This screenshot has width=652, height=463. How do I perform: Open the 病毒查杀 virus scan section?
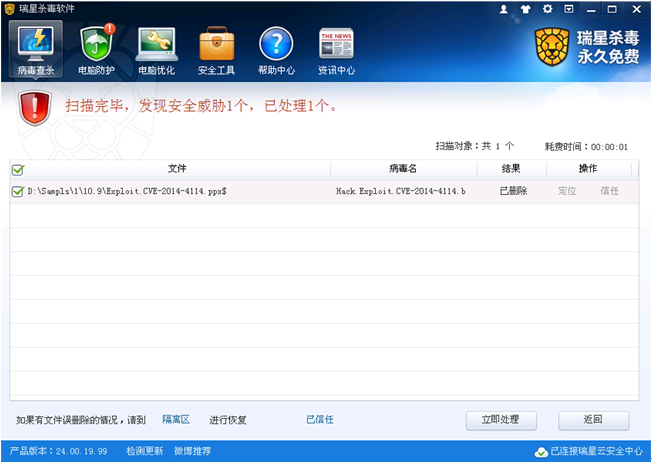36,50
